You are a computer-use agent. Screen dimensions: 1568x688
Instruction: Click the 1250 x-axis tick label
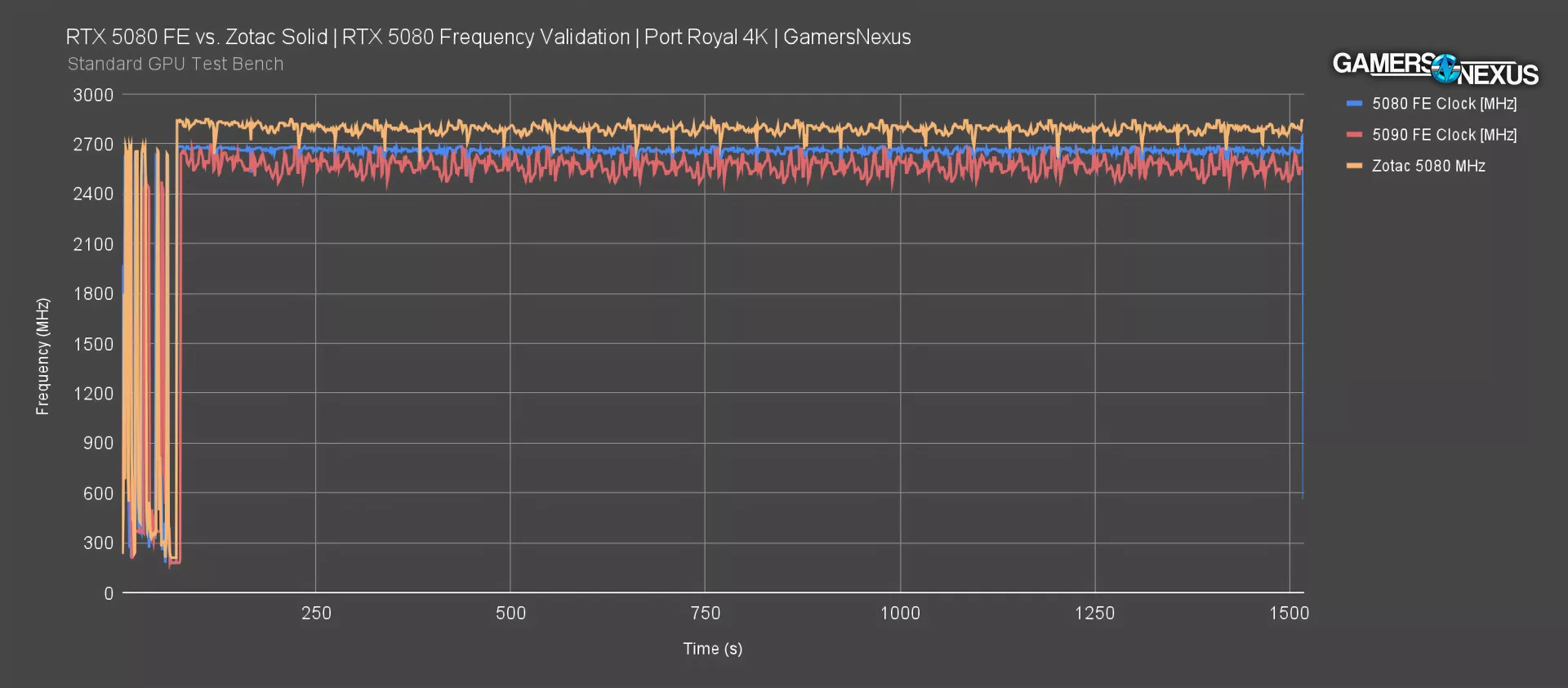[1094, 613]
